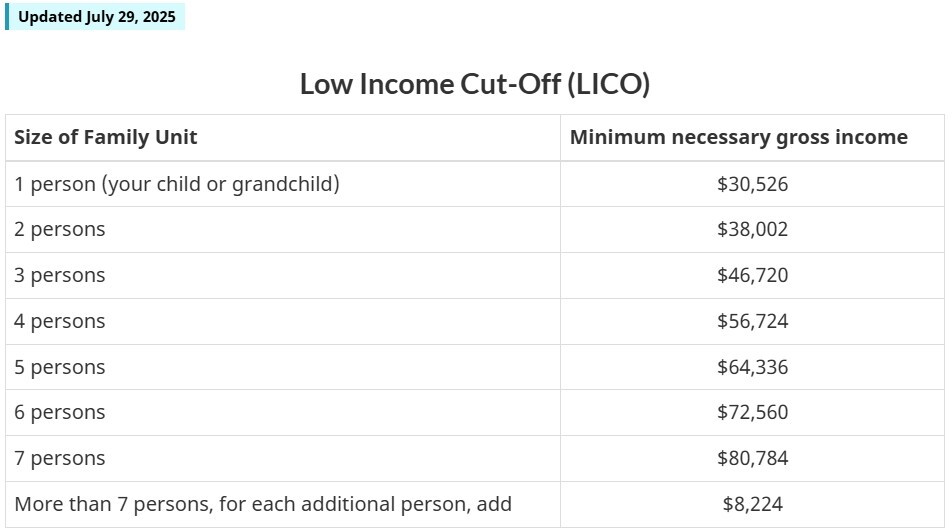The width and height of the screenshot is (952, 532).
Task: Select the $56,724 income cell
Action: point(752,322)
